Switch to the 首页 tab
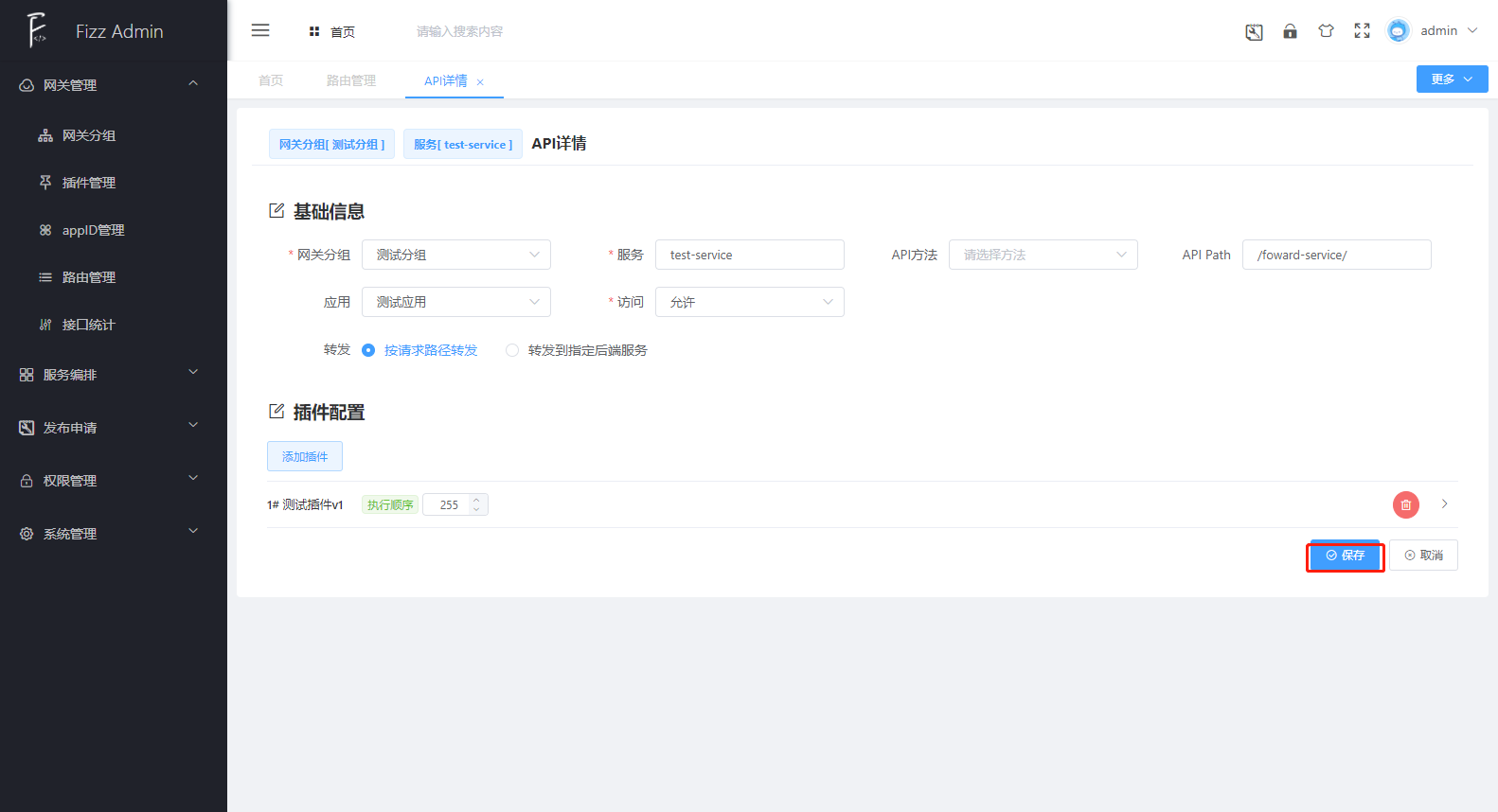This screenshot has height=812, width=1498. [271, 80]
